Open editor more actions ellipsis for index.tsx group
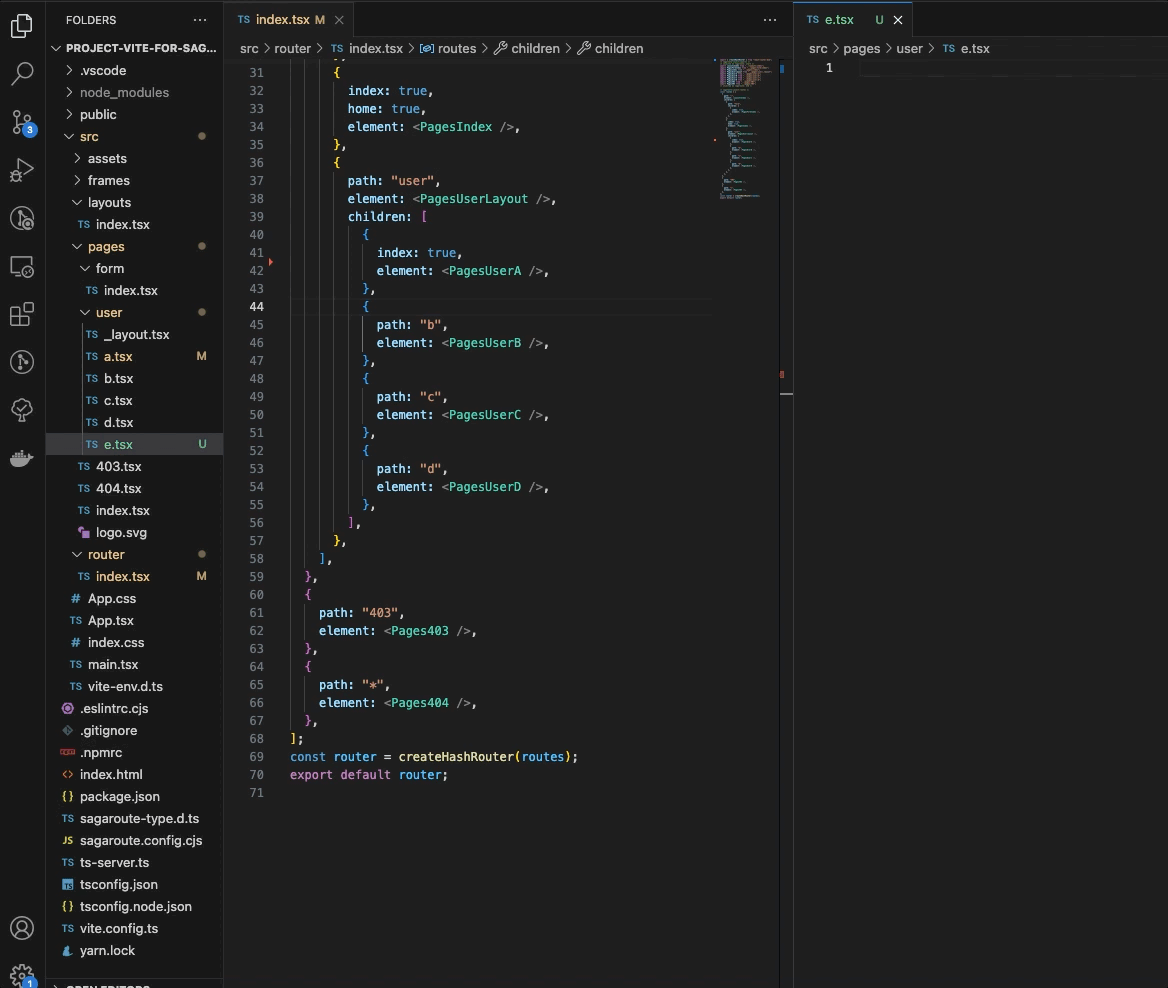1168x988 pixels. 770,20
